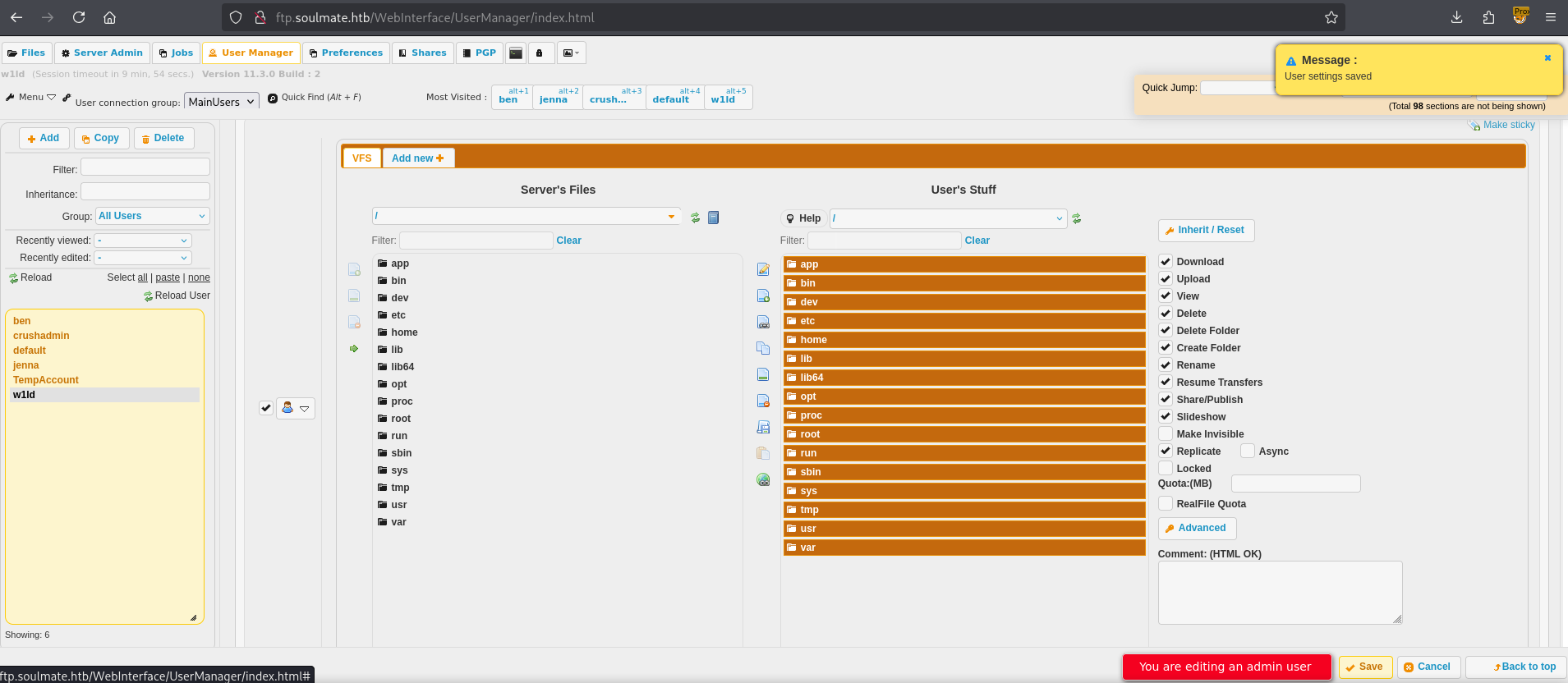Click the Inherit / Reset button
This screenshot has height=683, width=1568.
[1205, 230]
